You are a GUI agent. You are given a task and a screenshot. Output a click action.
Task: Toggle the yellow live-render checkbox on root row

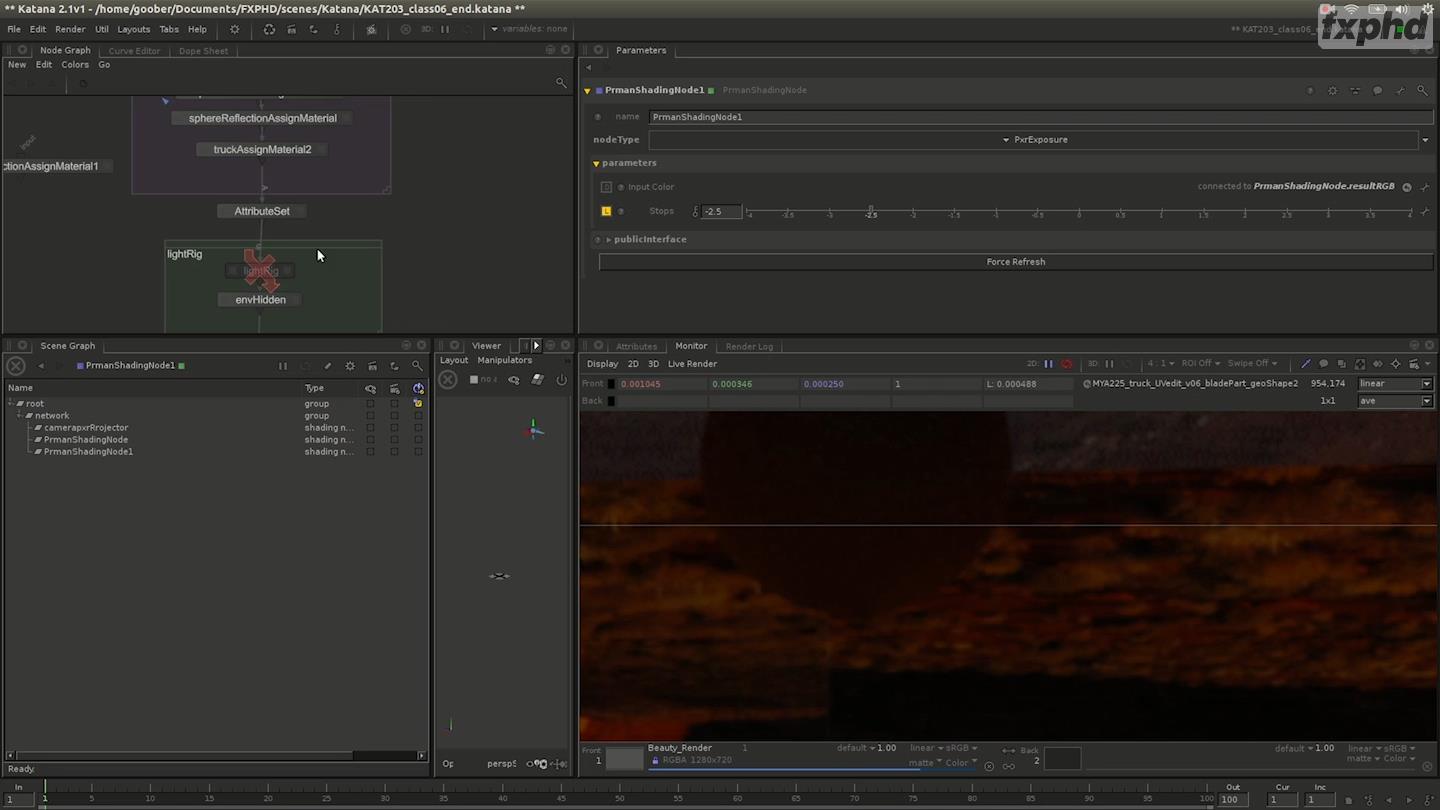(418, 404)
